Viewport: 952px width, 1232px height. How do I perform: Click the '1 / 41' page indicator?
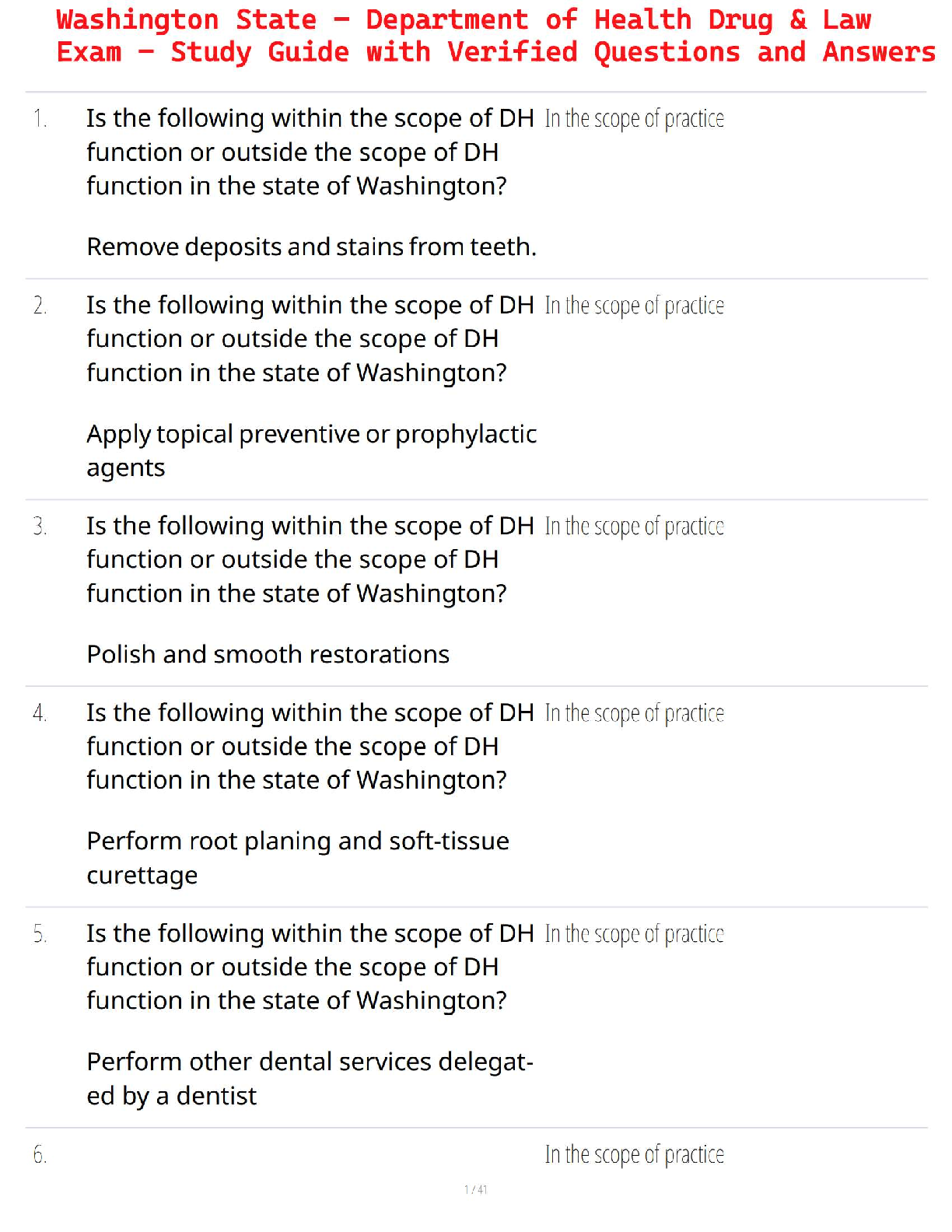point(475,1189)
